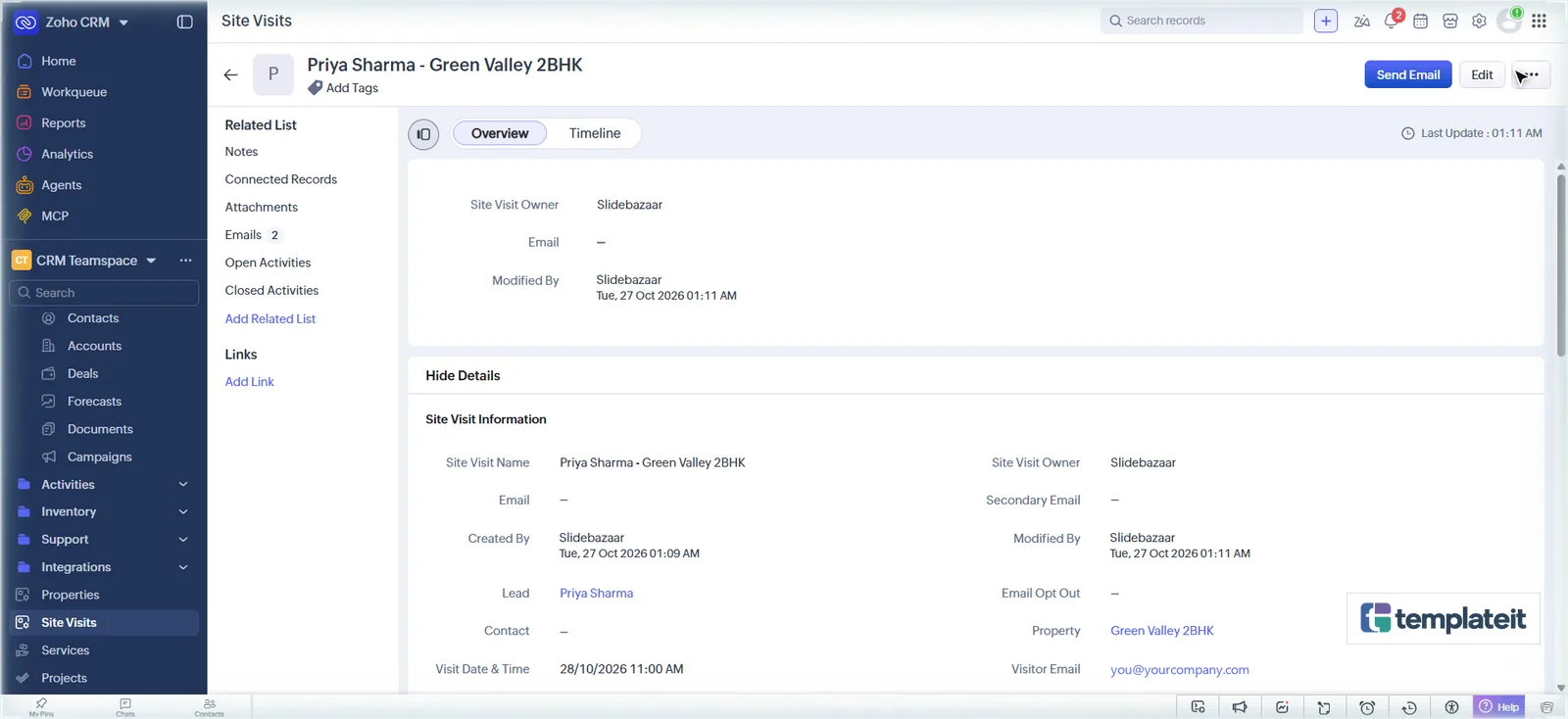
Task: Open the Green Valley 2BHK property link
Action: (x=1162, y=631)
